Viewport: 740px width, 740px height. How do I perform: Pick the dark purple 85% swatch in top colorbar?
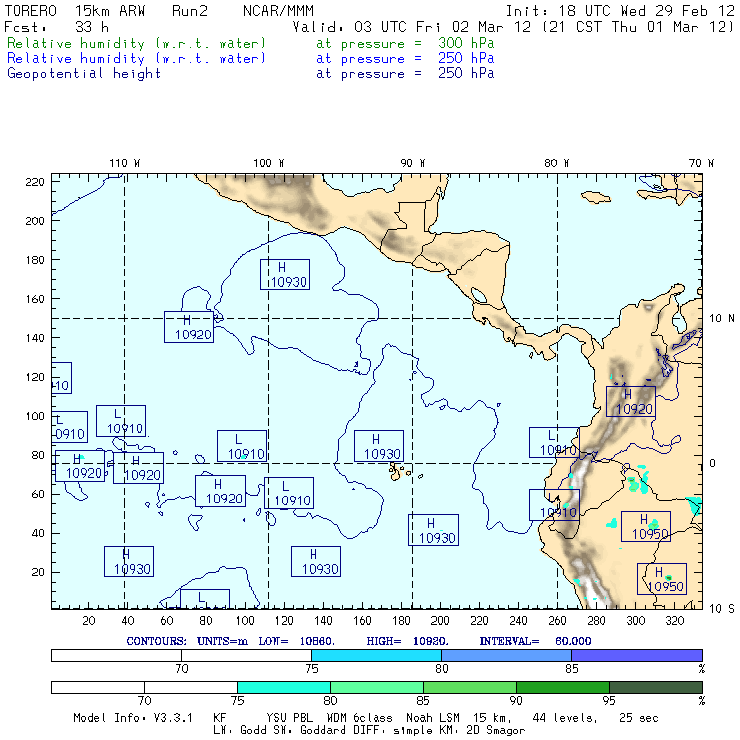click(637, 655)
